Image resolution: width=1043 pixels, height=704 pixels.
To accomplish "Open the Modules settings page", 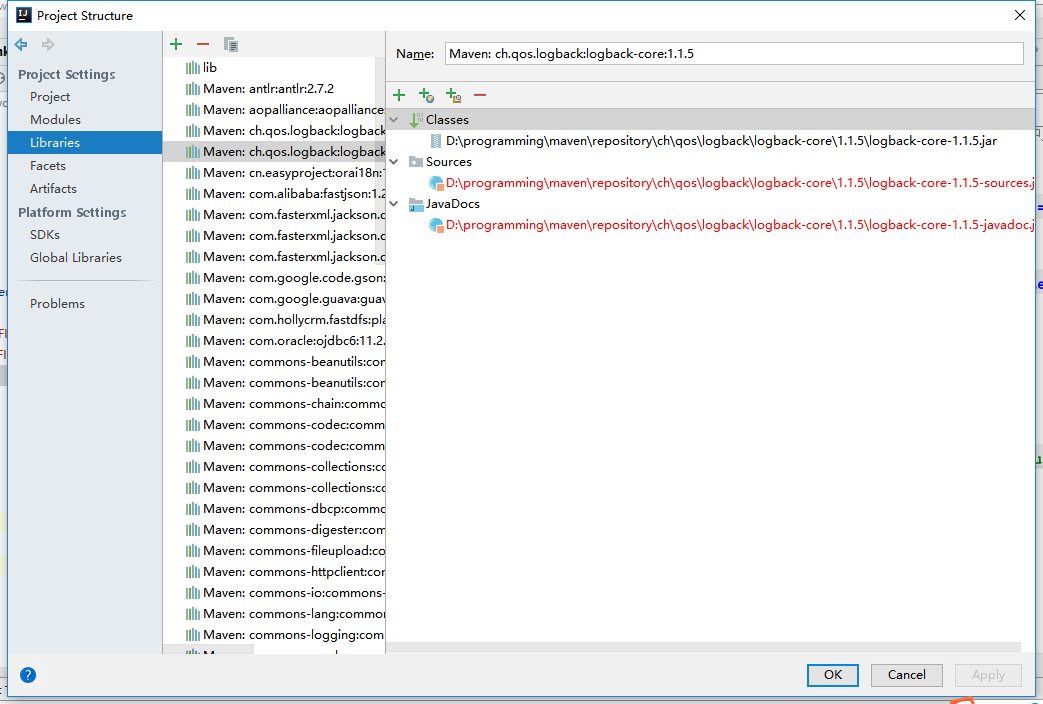I will [x=55, y=120].
